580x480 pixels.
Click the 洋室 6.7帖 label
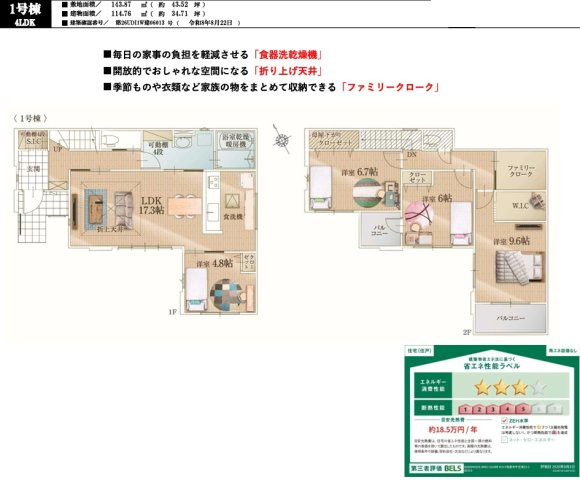pos(360,172)
